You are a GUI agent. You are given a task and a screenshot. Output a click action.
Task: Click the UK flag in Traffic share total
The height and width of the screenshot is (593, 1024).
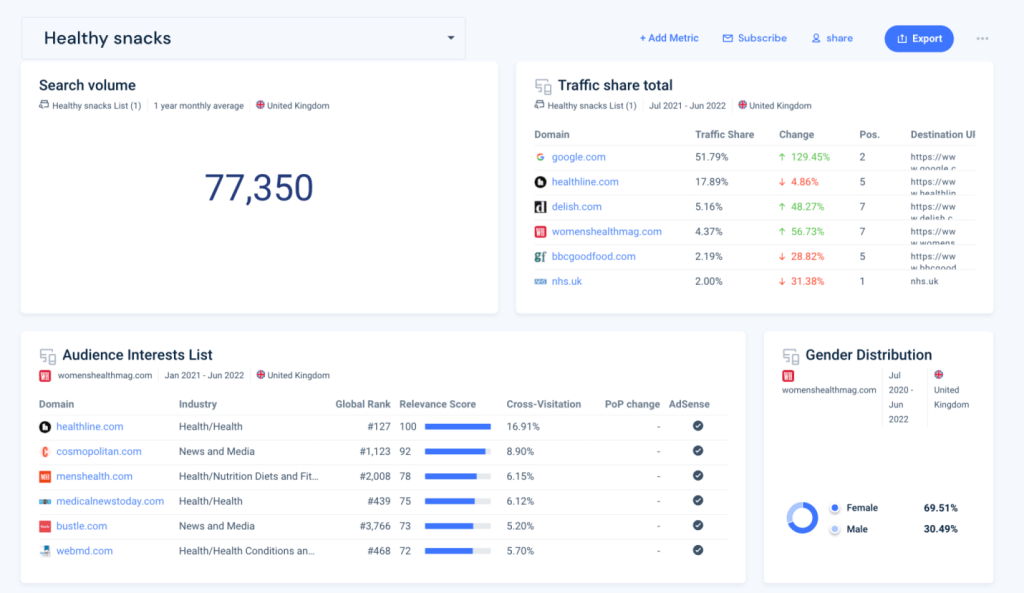[x=742, y=104]
